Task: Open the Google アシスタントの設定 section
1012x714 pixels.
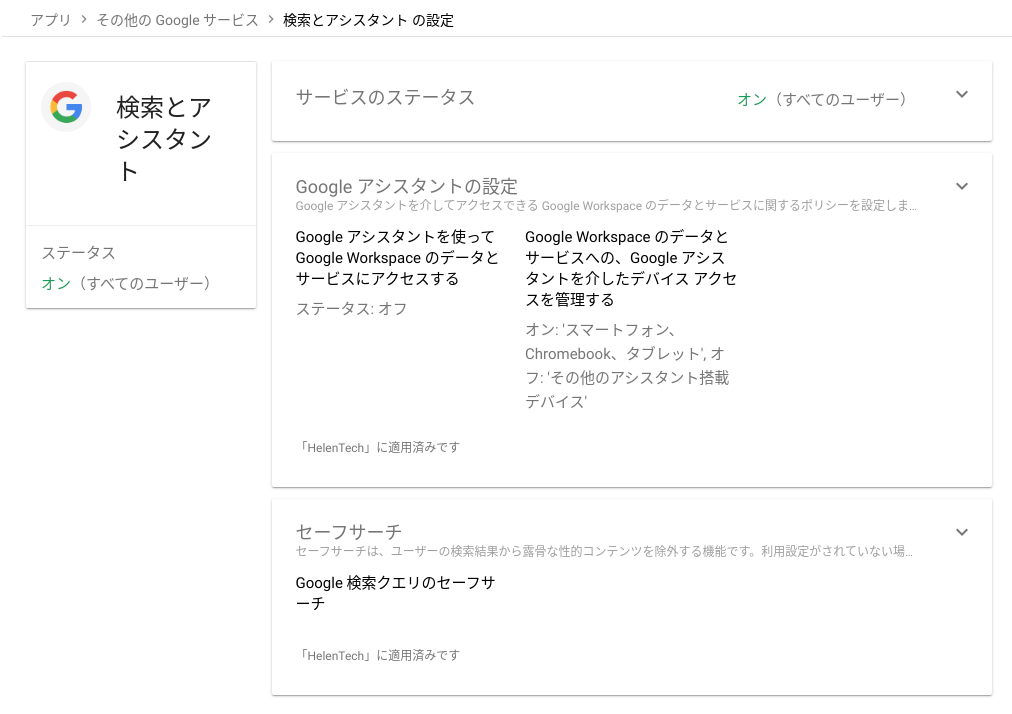Action: pos(406,186)
